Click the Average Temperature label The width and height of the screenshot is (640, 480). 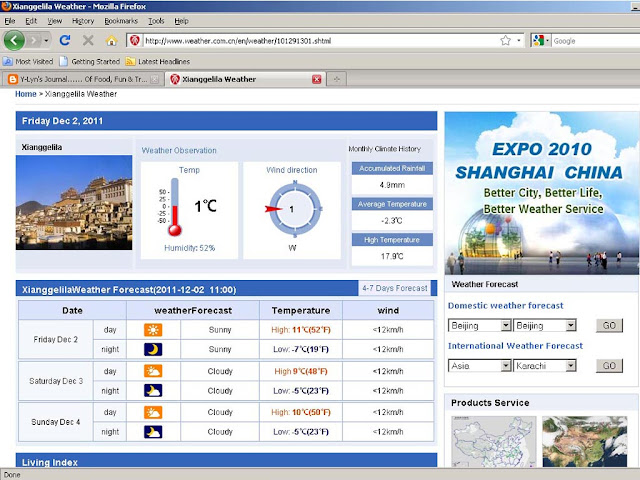tap(392, 204)
